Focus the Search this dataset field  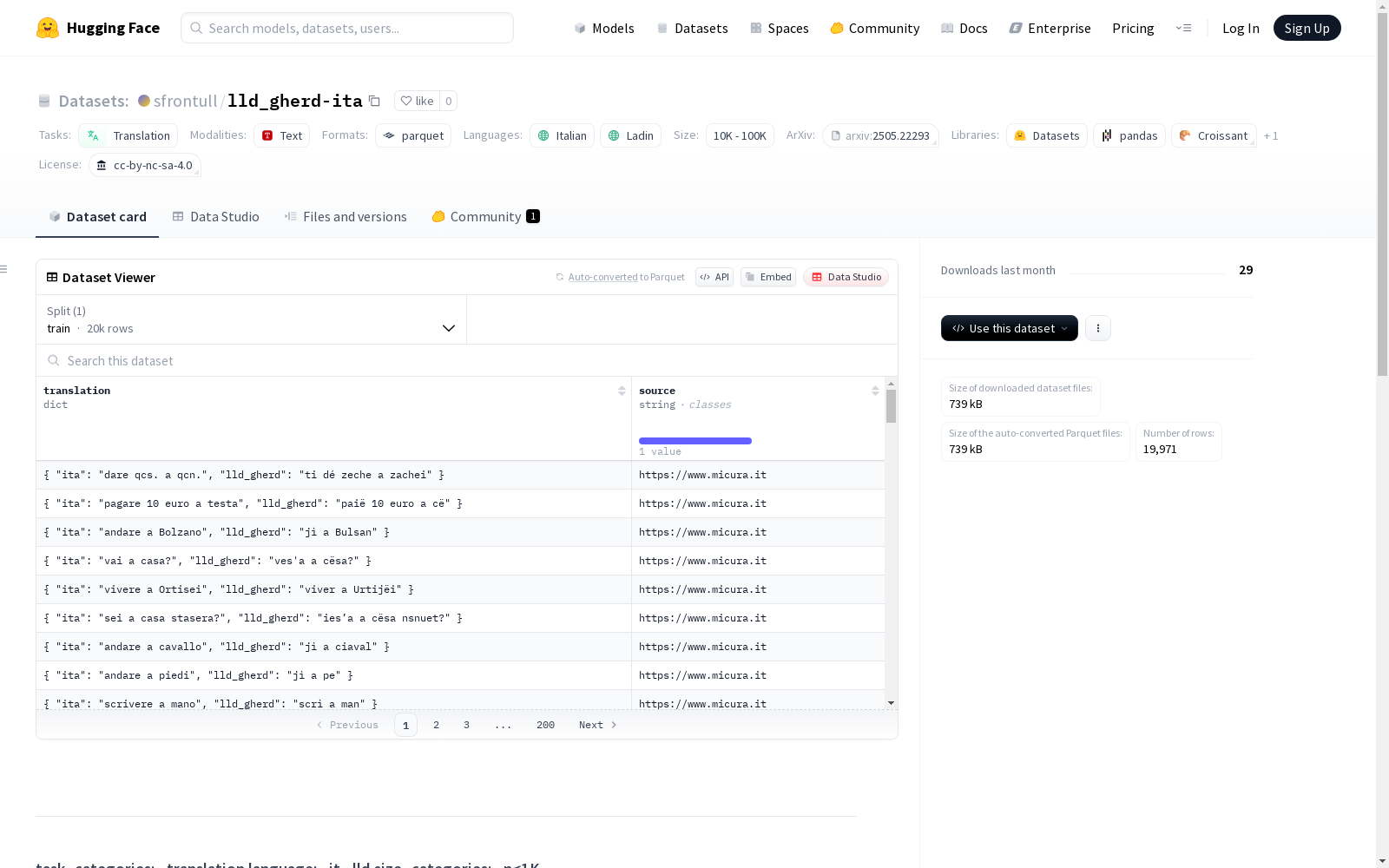pos(467,360)
